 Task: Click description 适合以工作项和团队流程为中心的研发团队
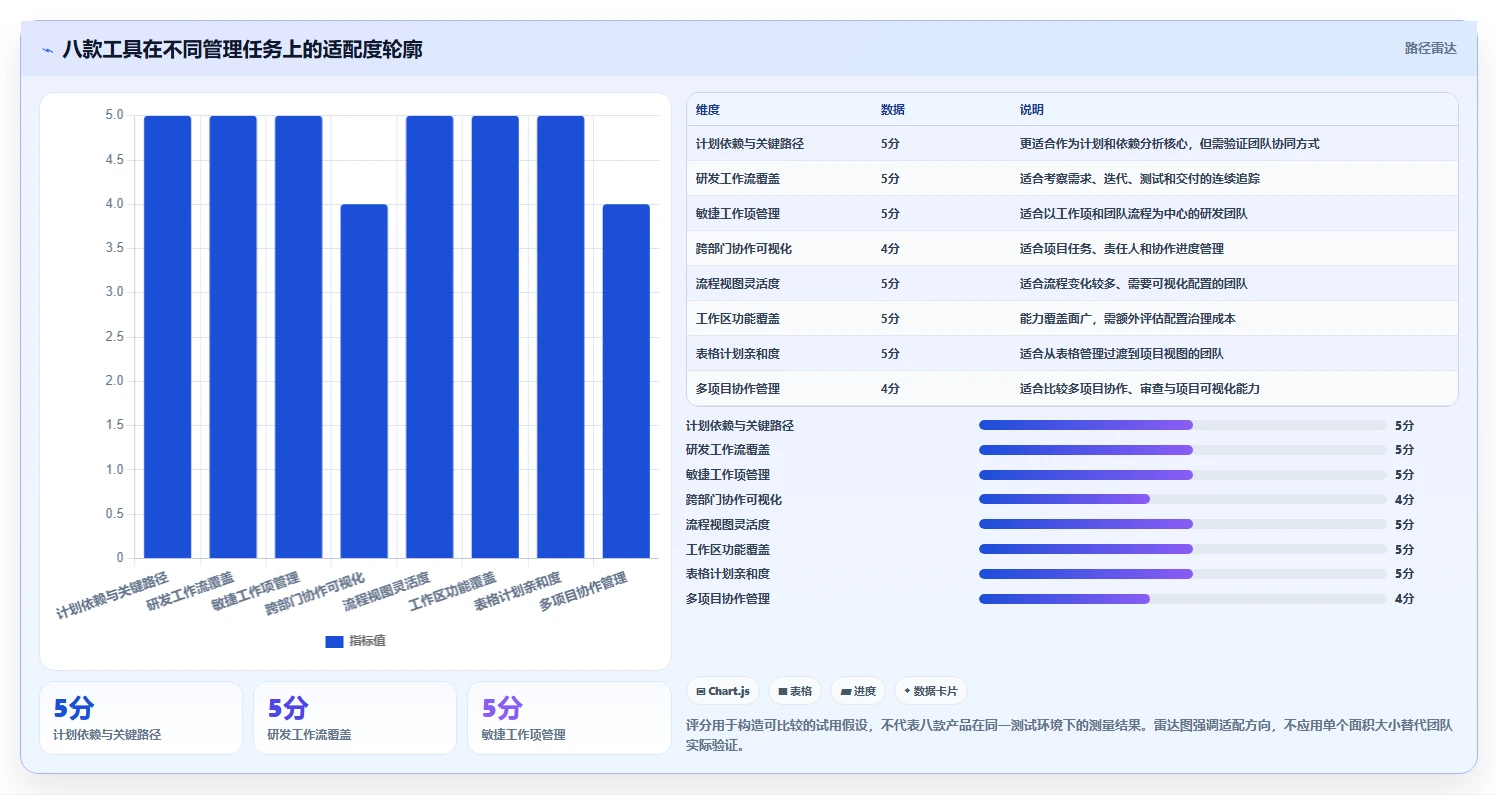[1134, 214]
